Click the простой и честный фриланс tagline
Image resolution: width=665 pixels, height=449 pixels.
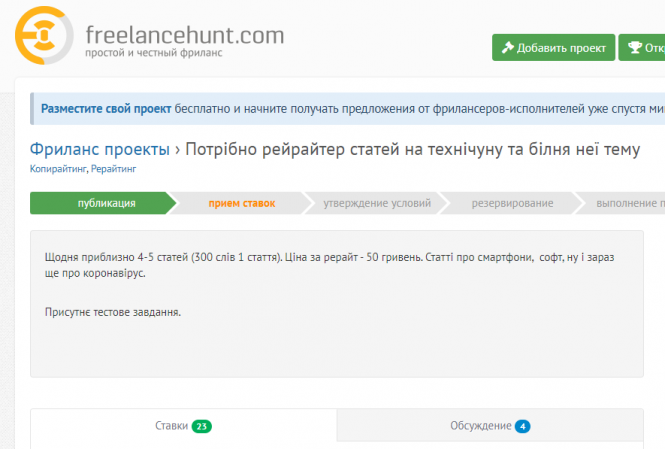[x=147, y=53]
